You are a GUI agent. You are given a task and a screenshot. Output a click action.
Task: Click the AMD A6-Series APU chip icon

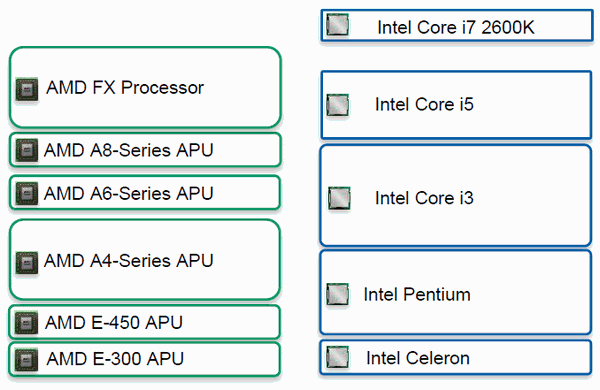(x=27, y=193)
